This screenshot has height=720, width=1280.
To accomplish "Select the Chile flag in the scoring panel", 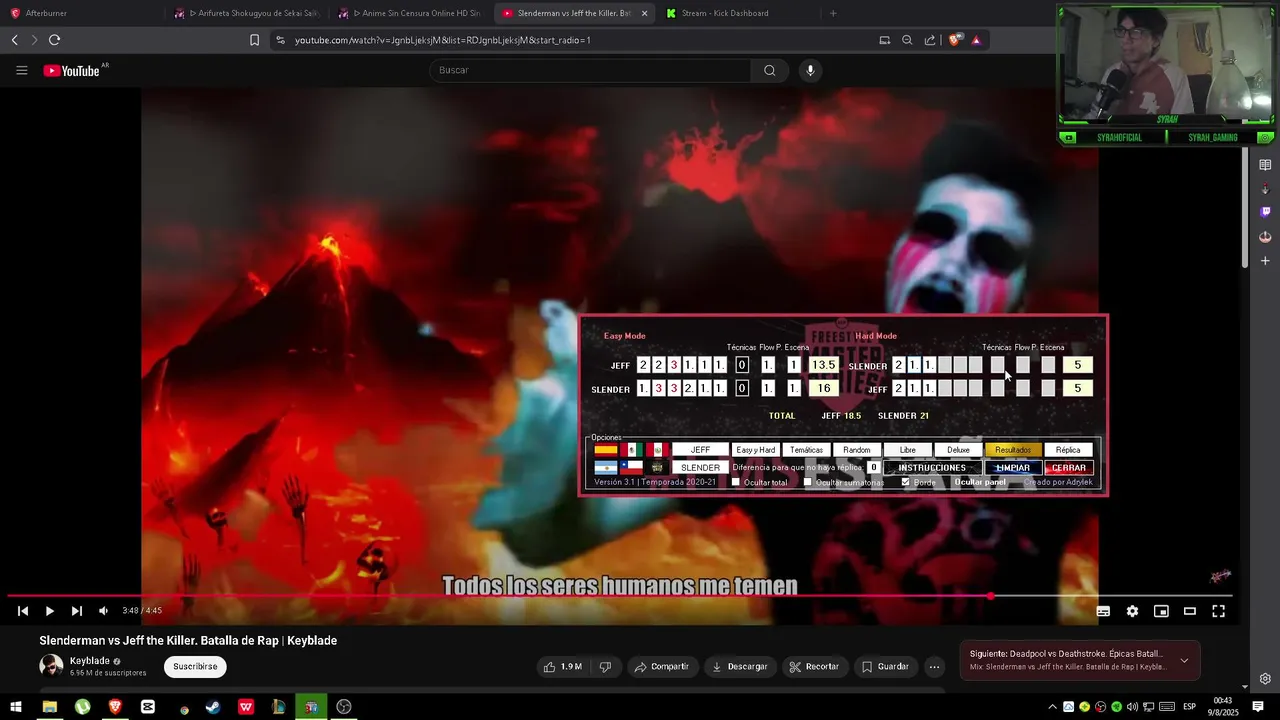I will pyautogui.click(x=632, y=467).
